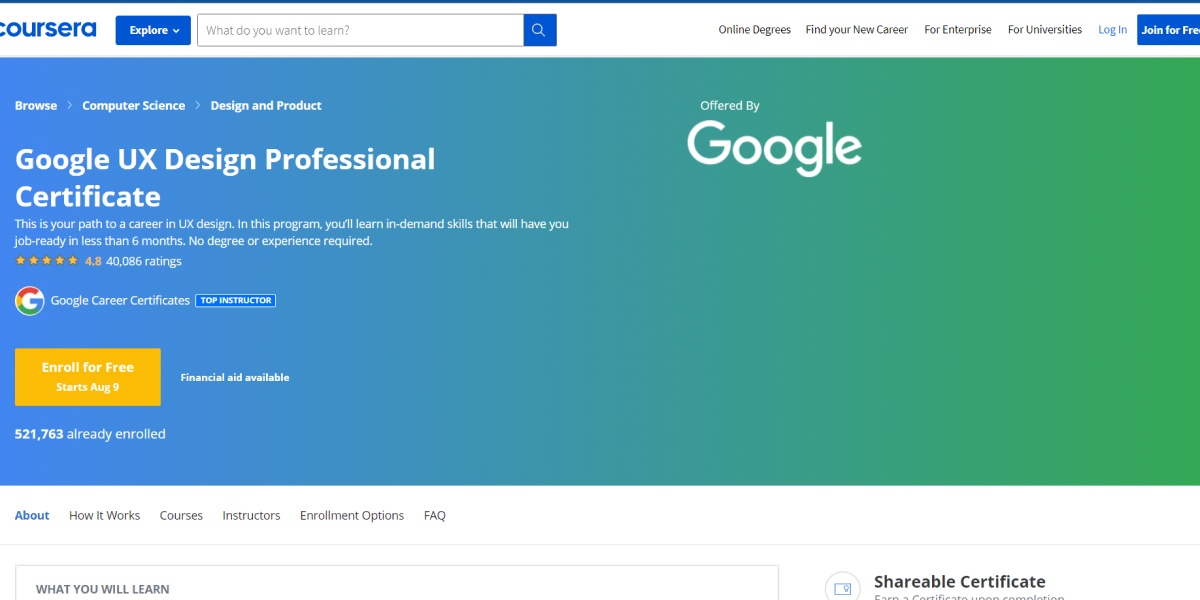Switch to Courses tab
The height and width of the screenshot is (600, 1200).
coord(181,515)
